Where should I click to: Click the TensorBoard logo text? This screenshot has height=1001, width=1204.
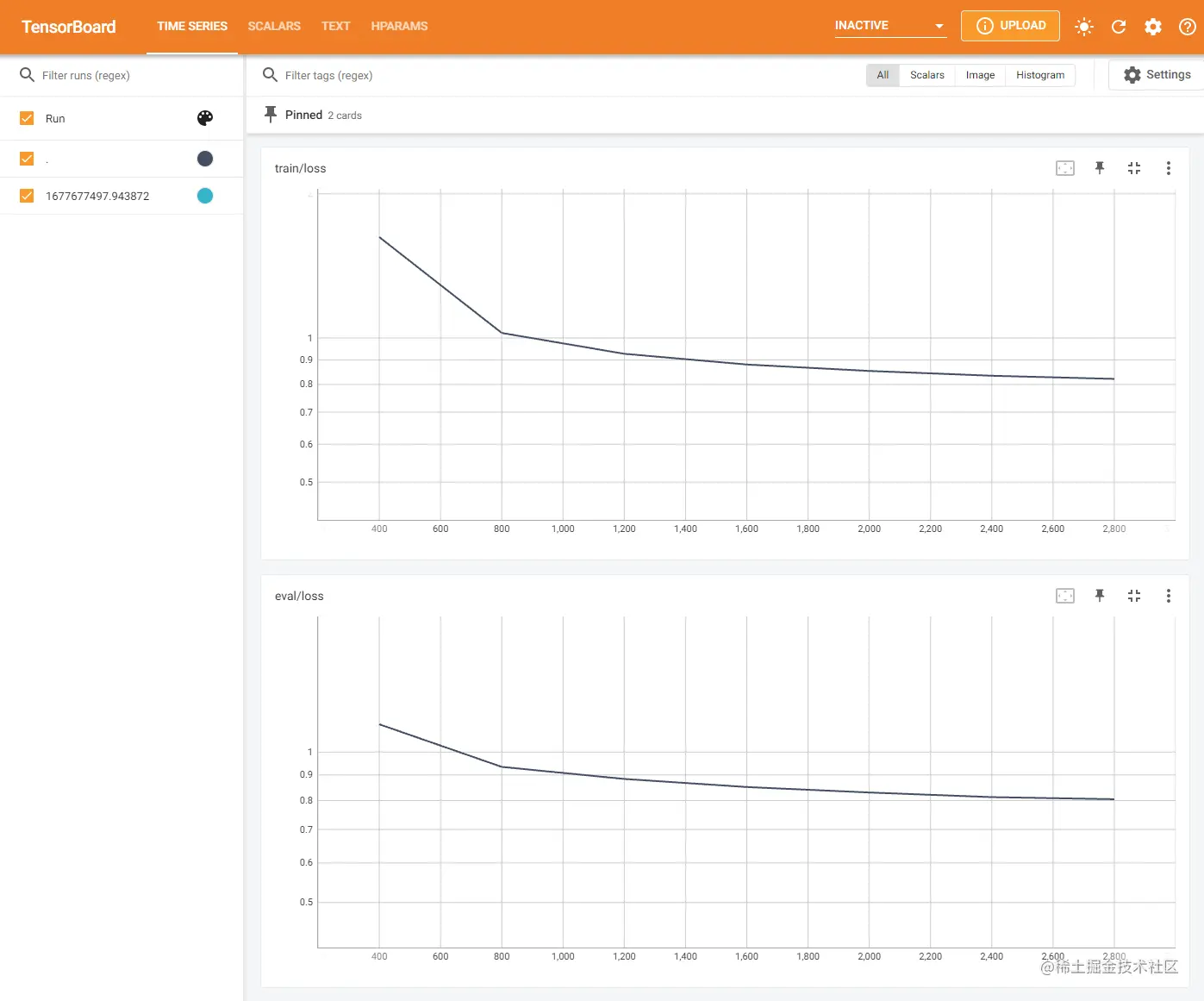(x=69, y=27)
